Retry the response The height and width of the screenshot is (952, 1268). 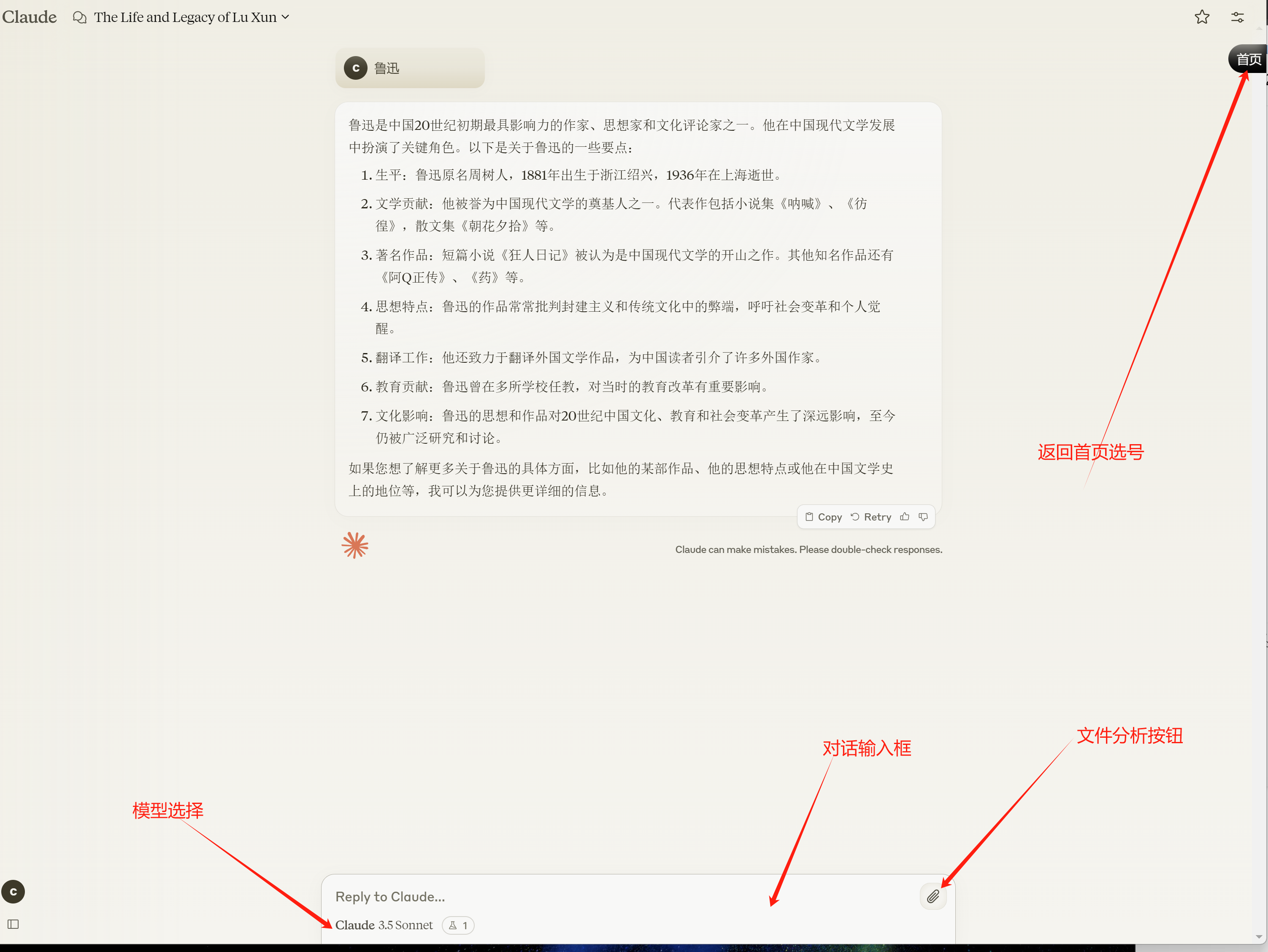871,516
